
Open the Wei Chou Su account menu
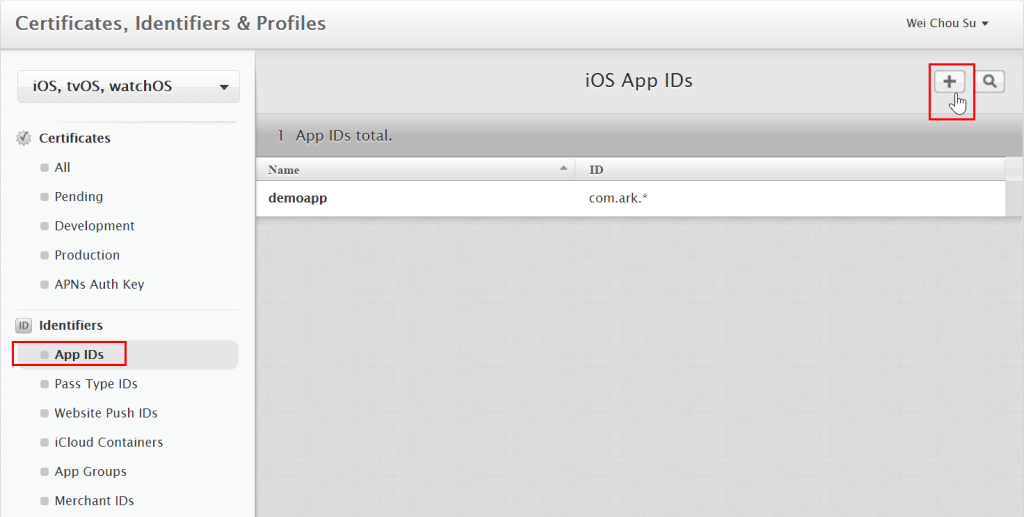947,23
